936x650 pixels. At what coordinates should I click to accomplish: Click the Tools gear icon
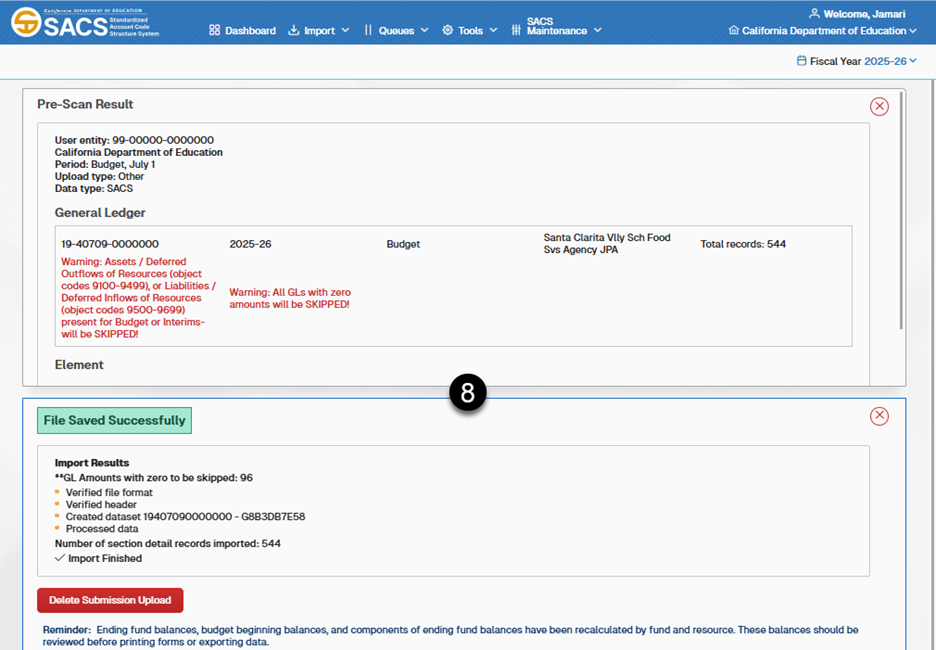447,30
